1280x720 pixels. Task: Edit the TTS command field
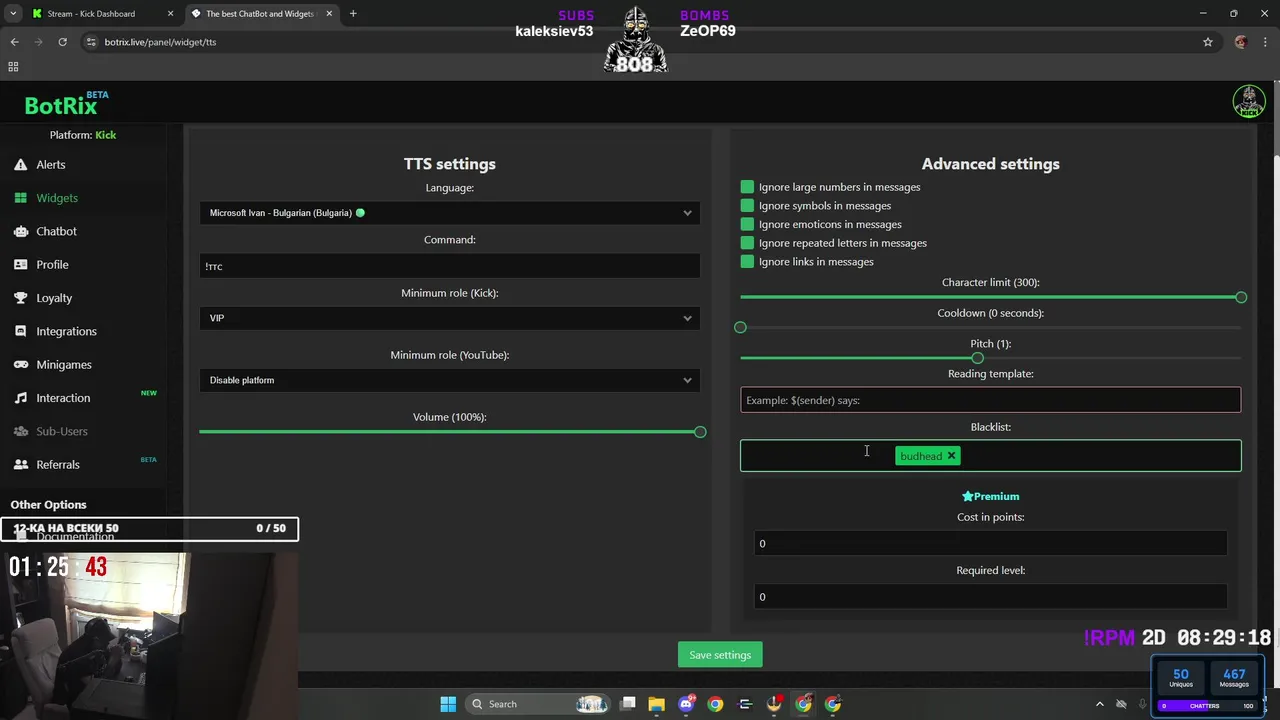pos(450,266)
